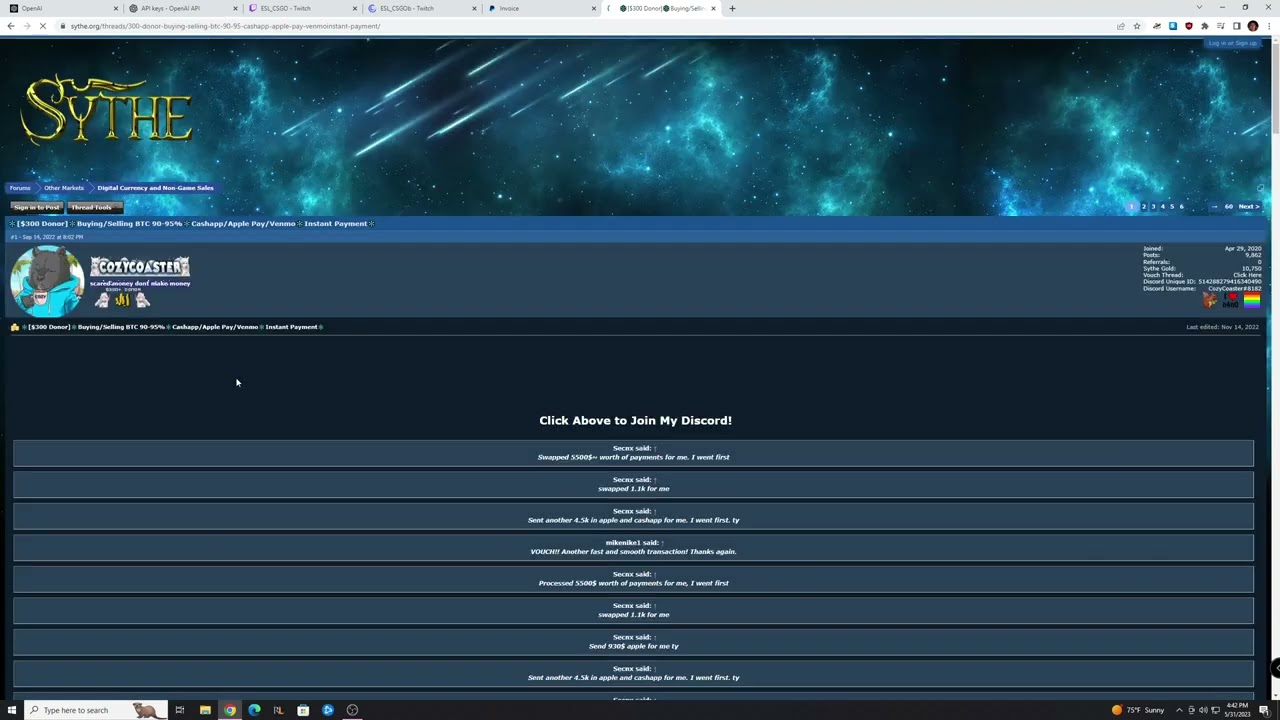
Task: Expand Chrome's tab search chevron
Action: coord(1199,8)
